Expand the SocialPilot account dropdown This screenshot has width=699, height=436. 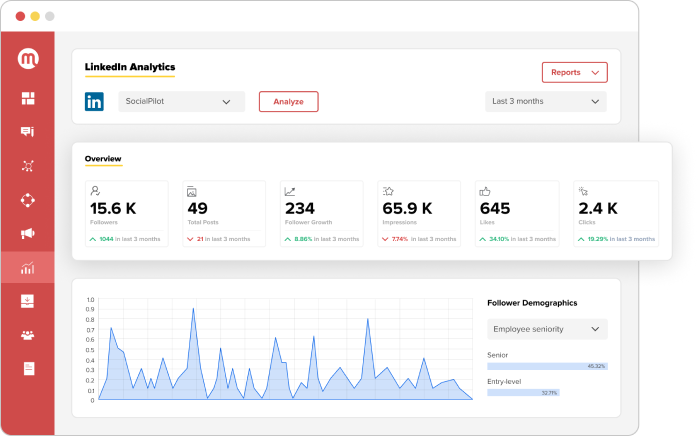(181, 102)
